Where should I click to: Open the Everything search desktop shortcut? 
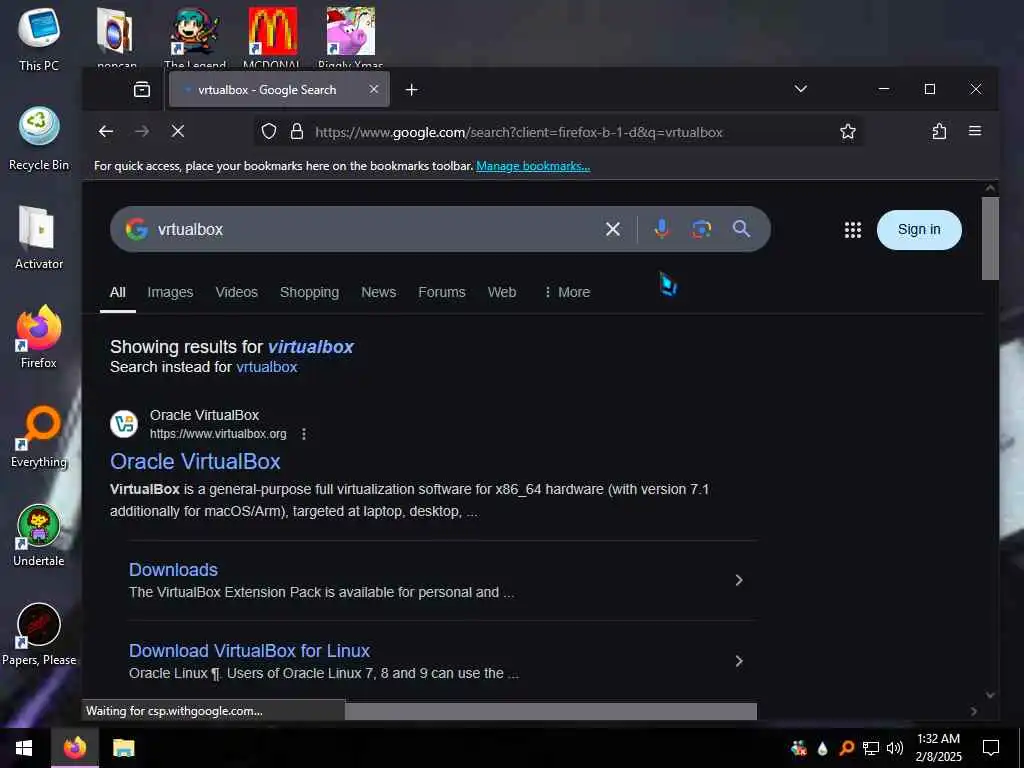pyautogui.click(x=39, y=436)
